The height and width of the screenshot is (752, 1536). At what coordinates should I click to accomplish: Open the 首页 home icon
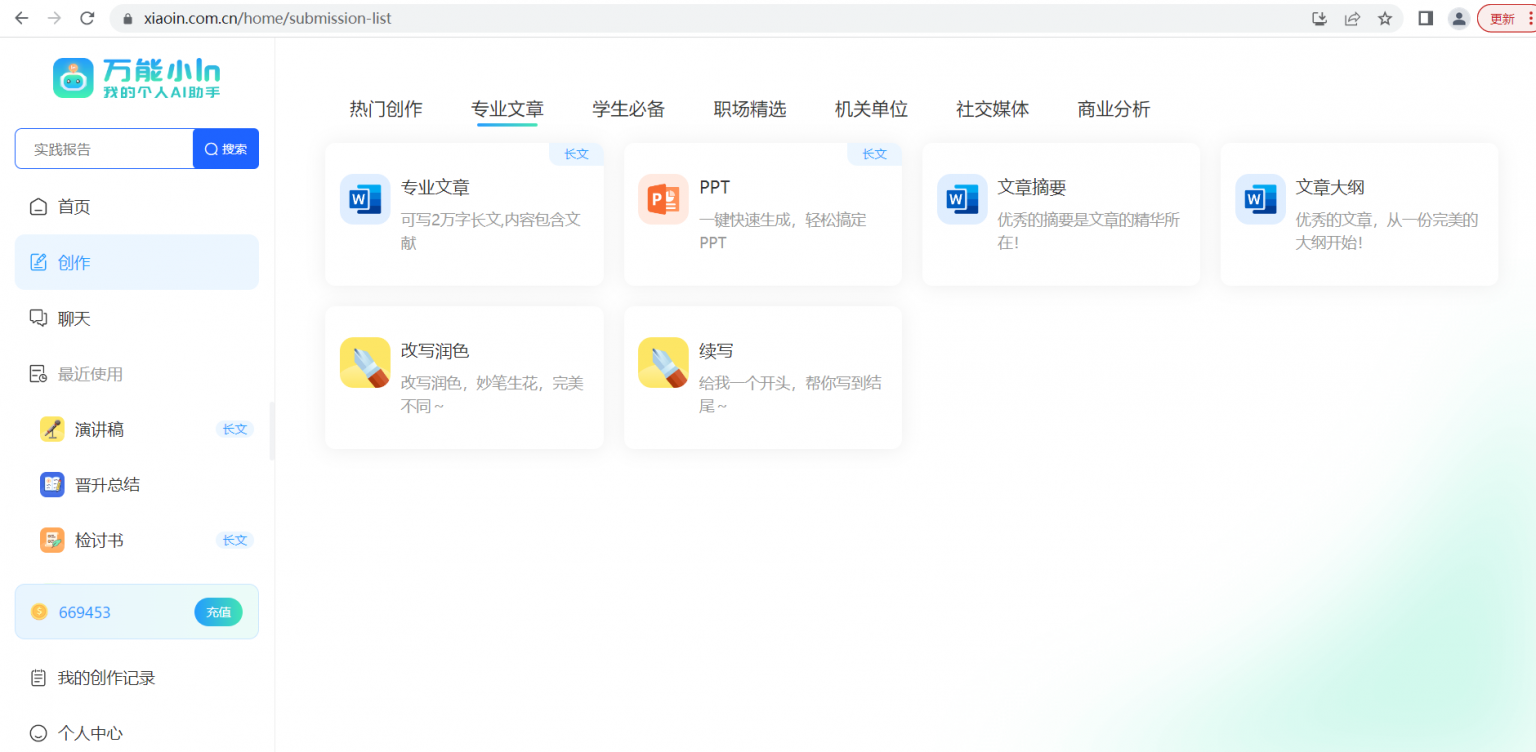[x=38, y=207]
